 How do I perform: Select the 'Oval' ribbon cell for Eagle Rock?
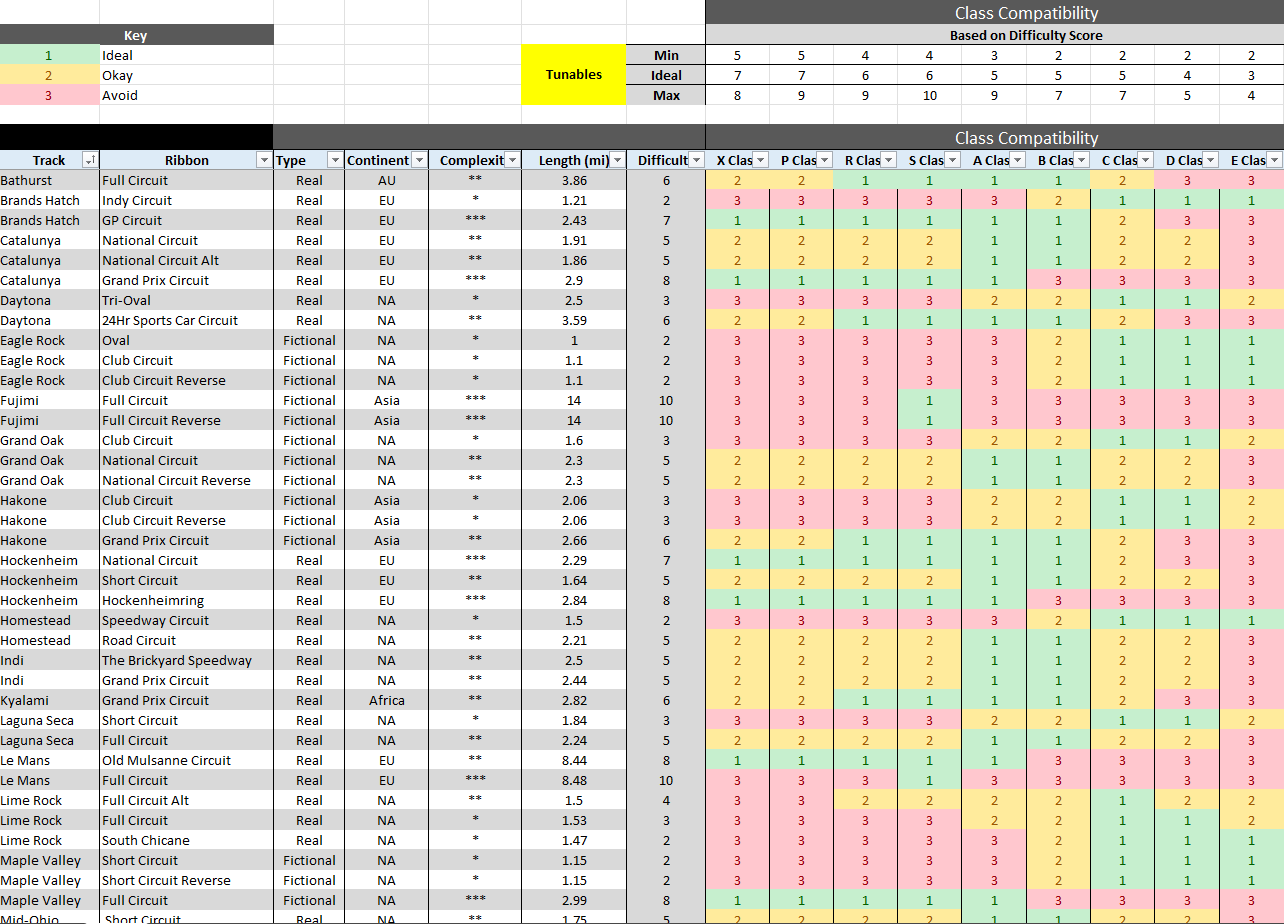click(x=186, y=340)
